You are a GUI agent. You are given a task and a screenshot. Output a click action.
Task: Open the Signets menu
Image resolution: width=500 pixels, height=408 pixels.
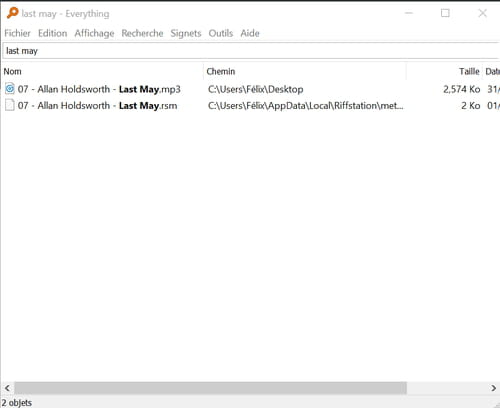click(x=186, y=33)
